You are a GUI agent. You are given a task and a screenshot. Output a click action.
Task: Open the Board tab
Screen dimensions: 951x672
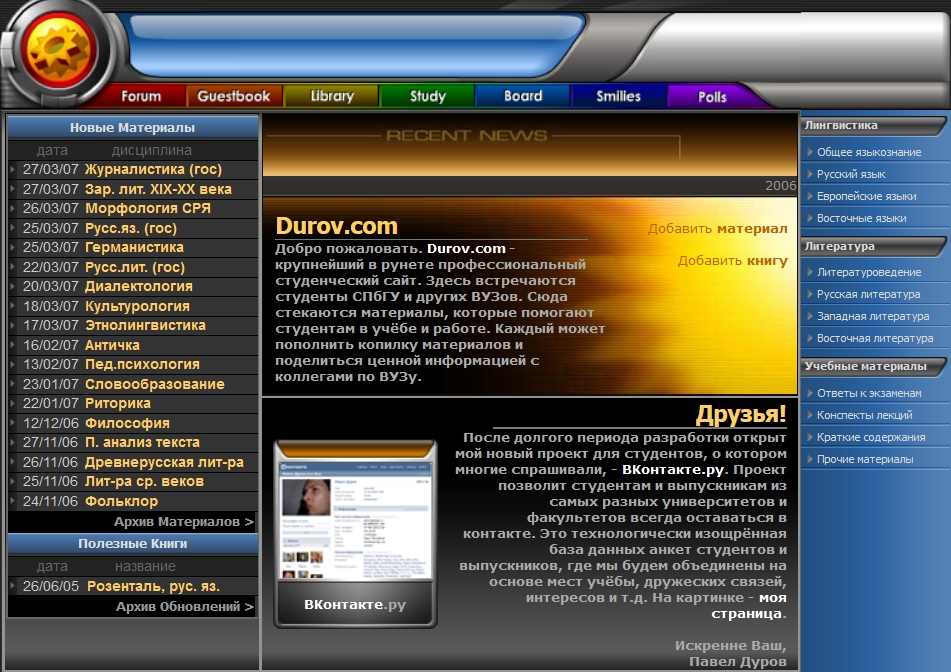tap(523, 96)
